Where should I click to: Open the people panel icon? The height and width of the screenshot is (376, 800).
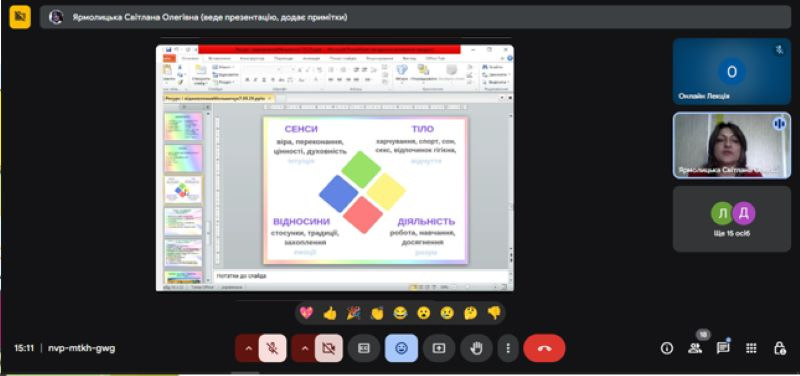(695, 348)
